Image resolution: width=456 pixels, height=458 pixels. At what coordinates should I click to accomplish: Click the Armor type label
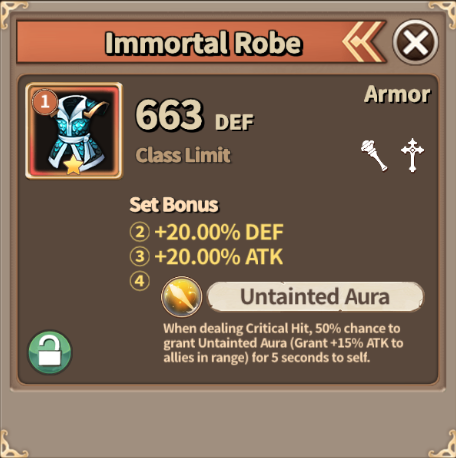(397, 95)
